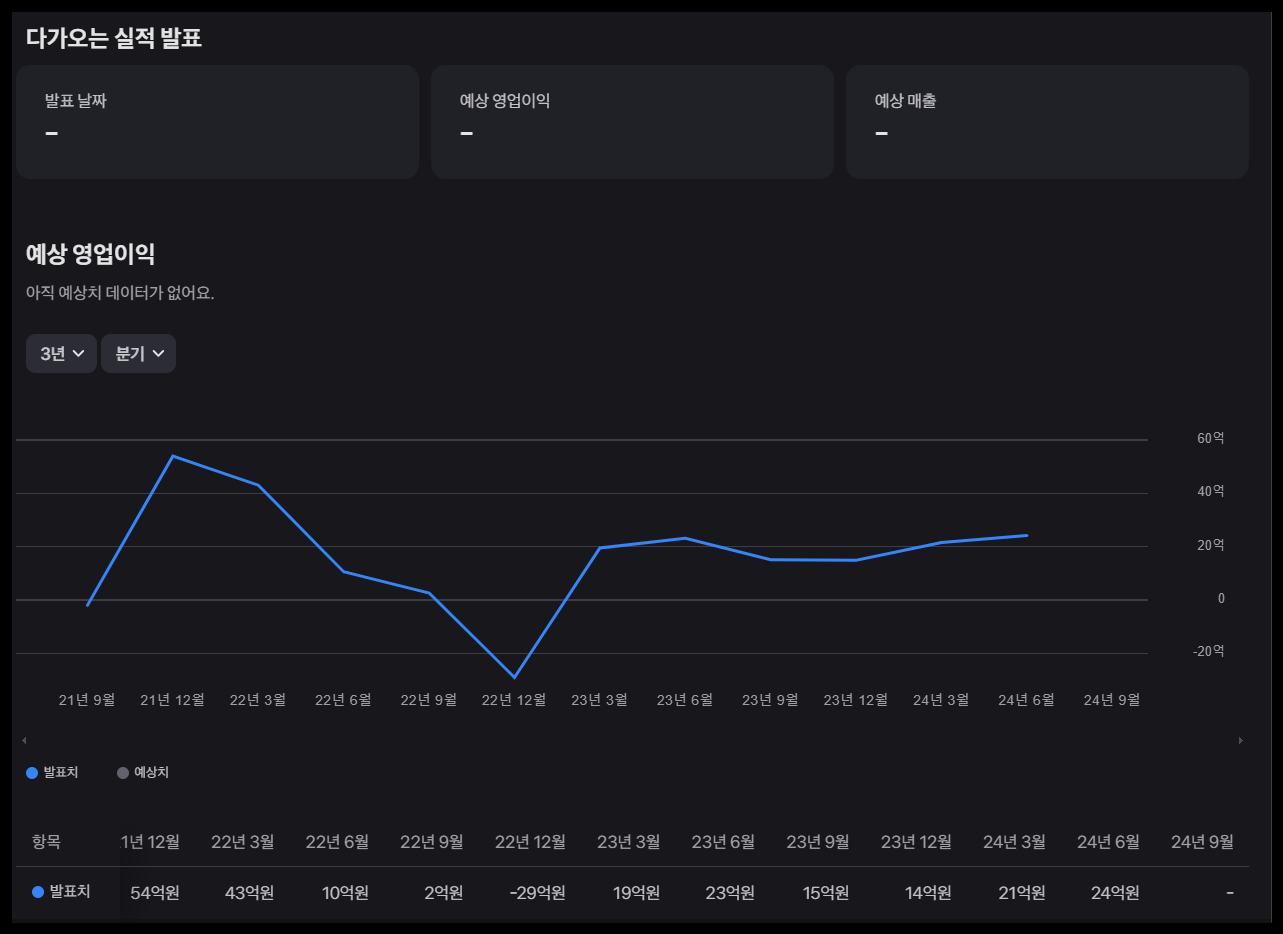Click the -29억원 table cell
This screenshot has width=1283, height=934.
tap(536, 893)
